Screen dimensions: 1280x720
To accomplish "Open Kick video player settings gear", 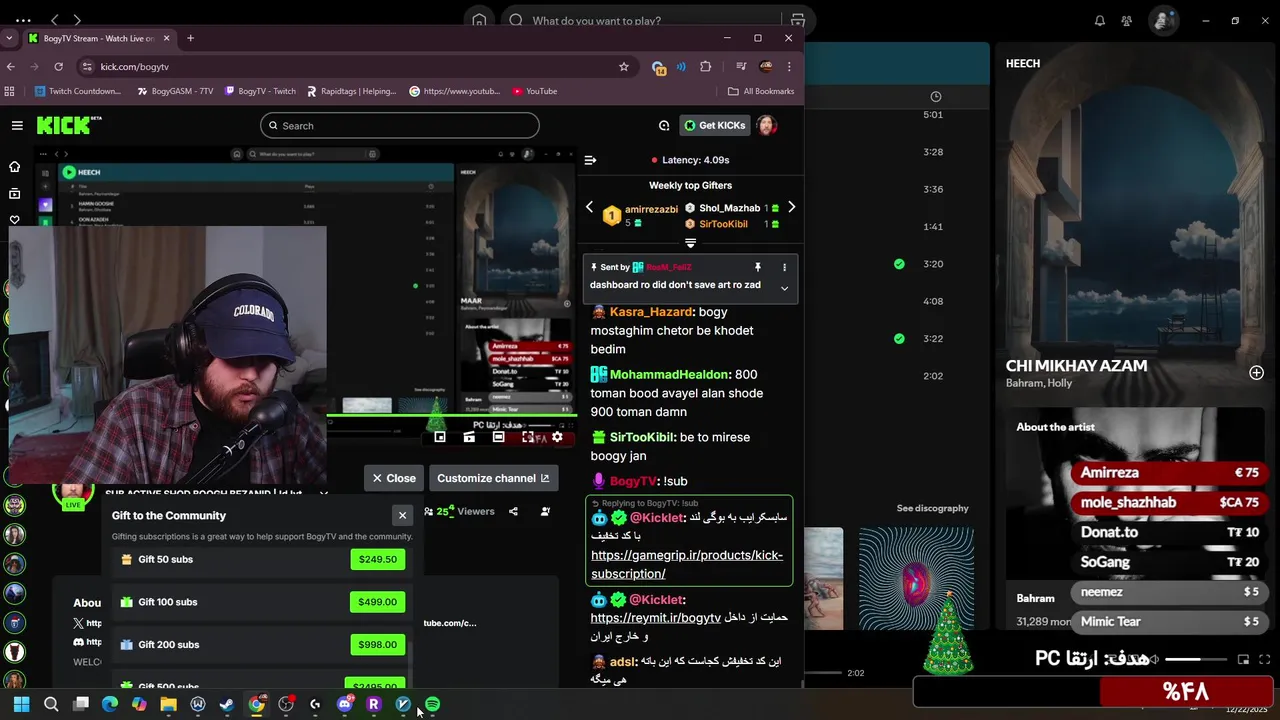I will point(557,437).
